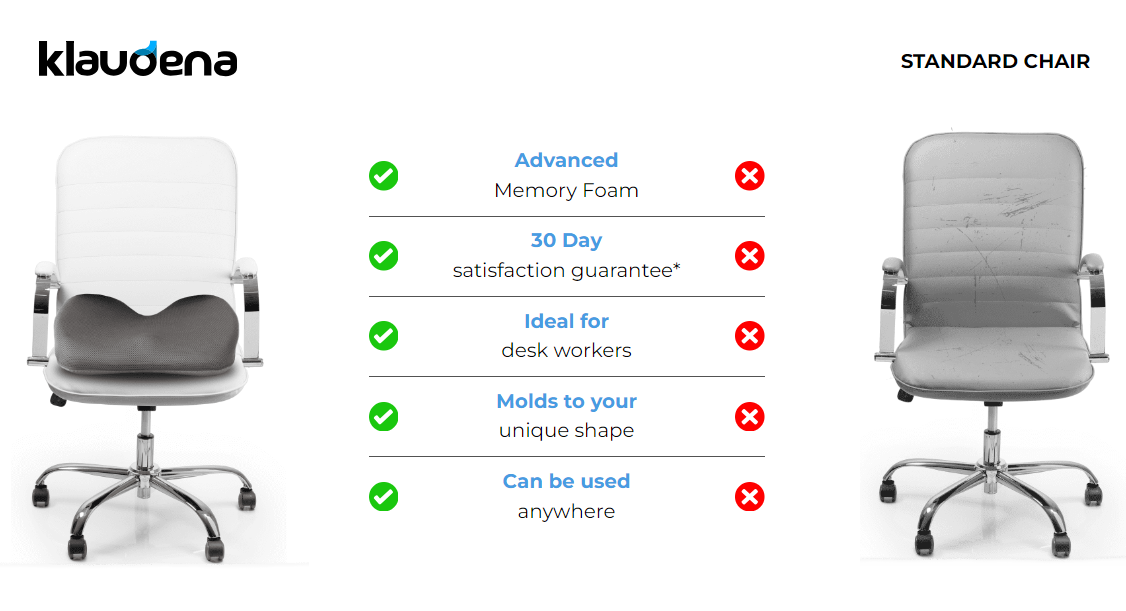The image size is (1126, 611).
Task: Click the green checkmark beside Molds to your shape
Action: 383,416
